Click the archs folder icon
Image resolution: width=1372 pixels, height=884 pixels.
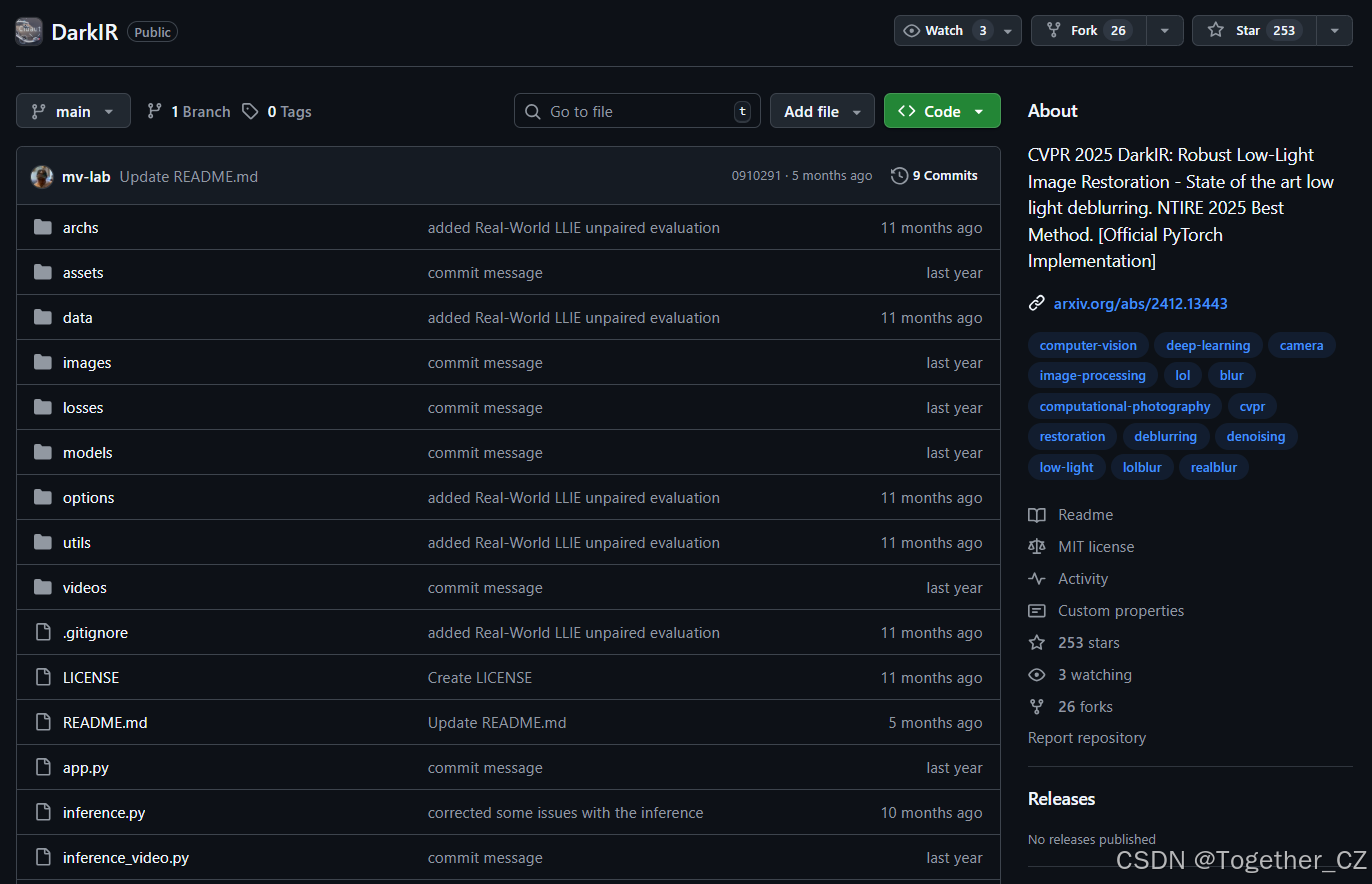point(42,227)
